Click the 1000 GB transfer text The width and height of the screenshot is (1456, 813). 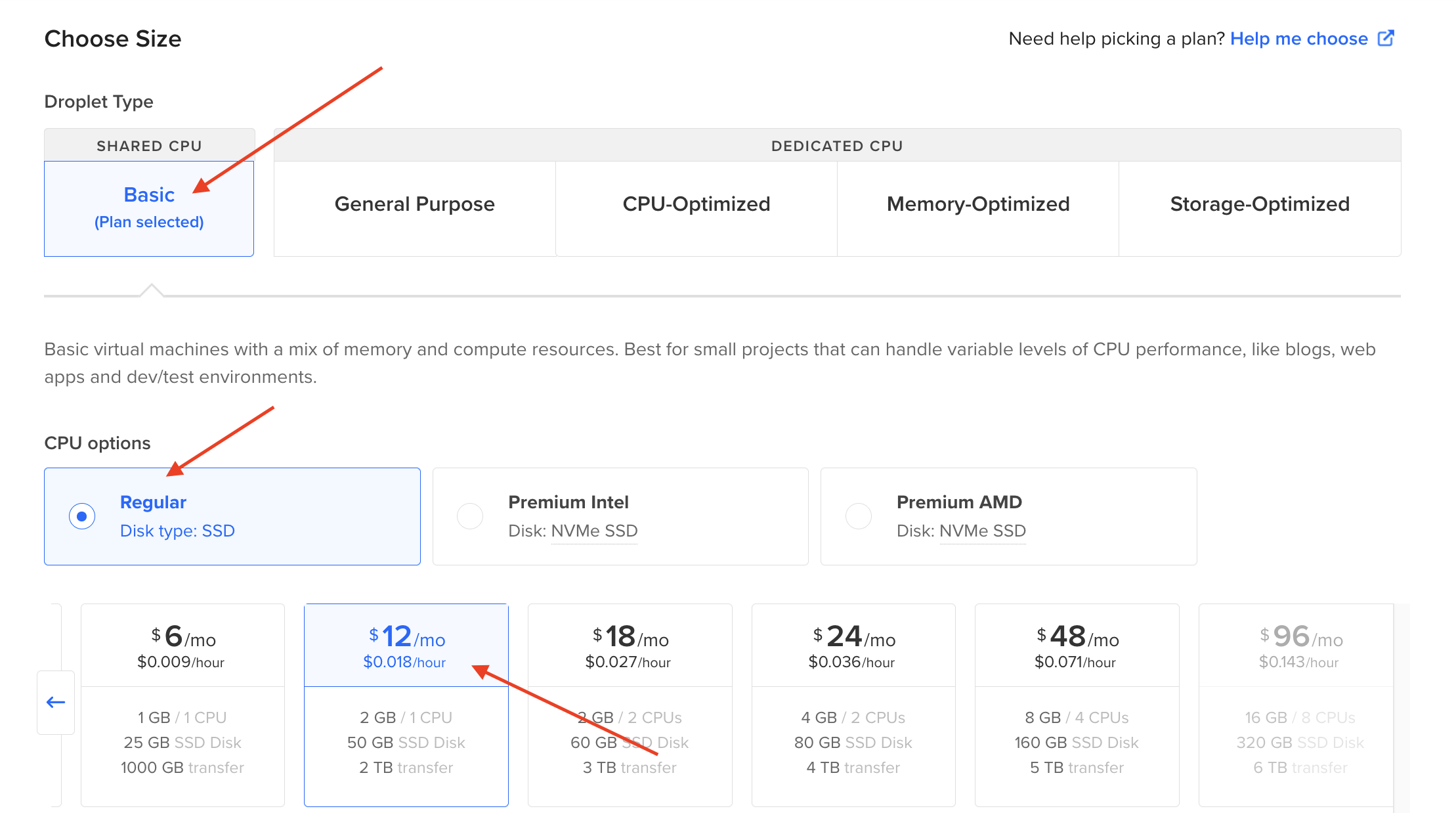tap(182, 768)
